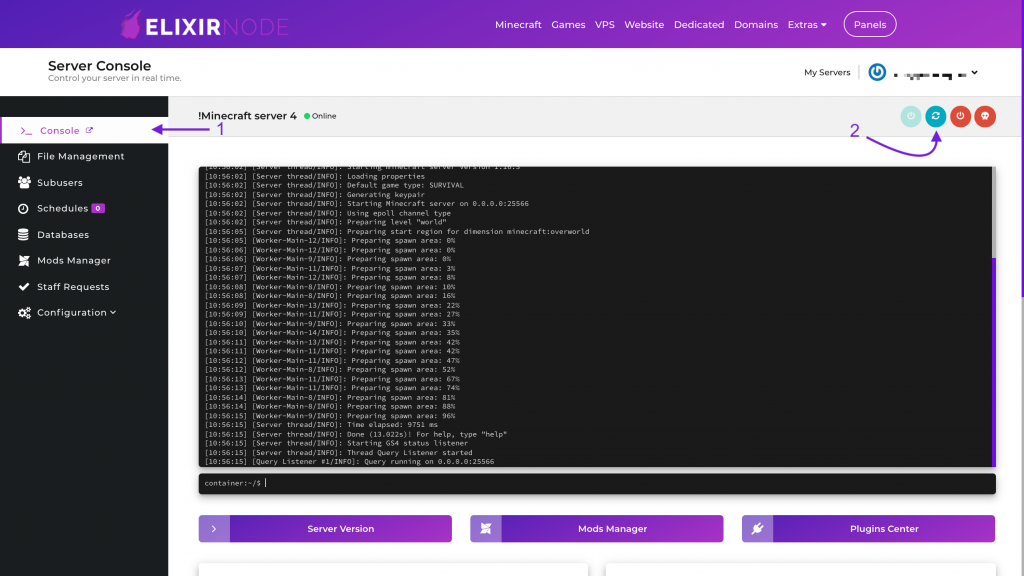Click the Mods Manager sidebar icon
Viewport: 1024px width, 576px height.
tap(24, 261)
